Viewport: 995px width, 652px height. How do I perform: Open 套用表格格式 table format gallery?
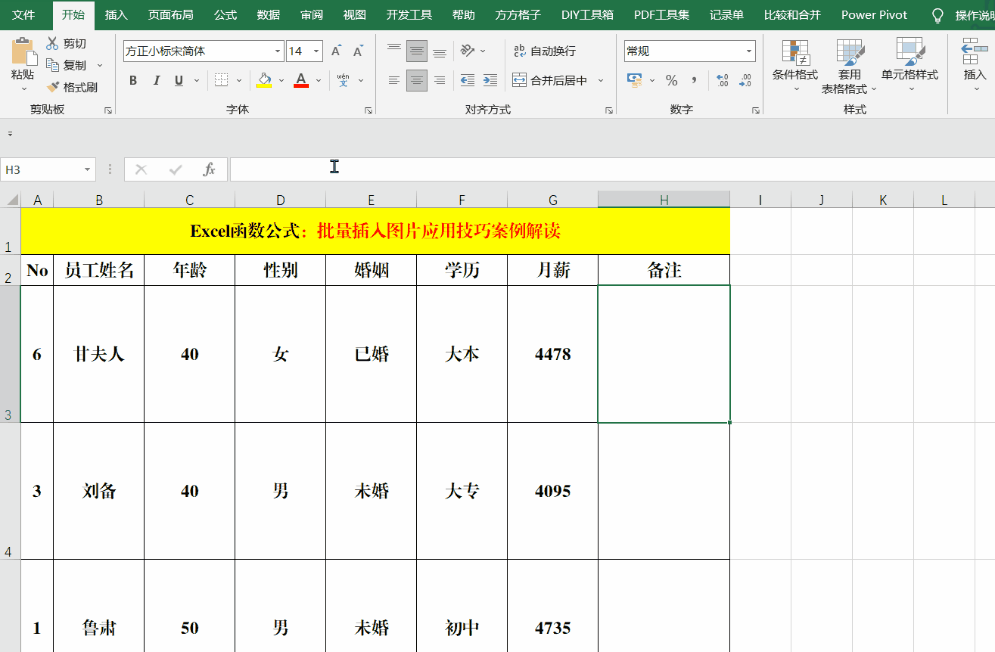pos(849,65)
